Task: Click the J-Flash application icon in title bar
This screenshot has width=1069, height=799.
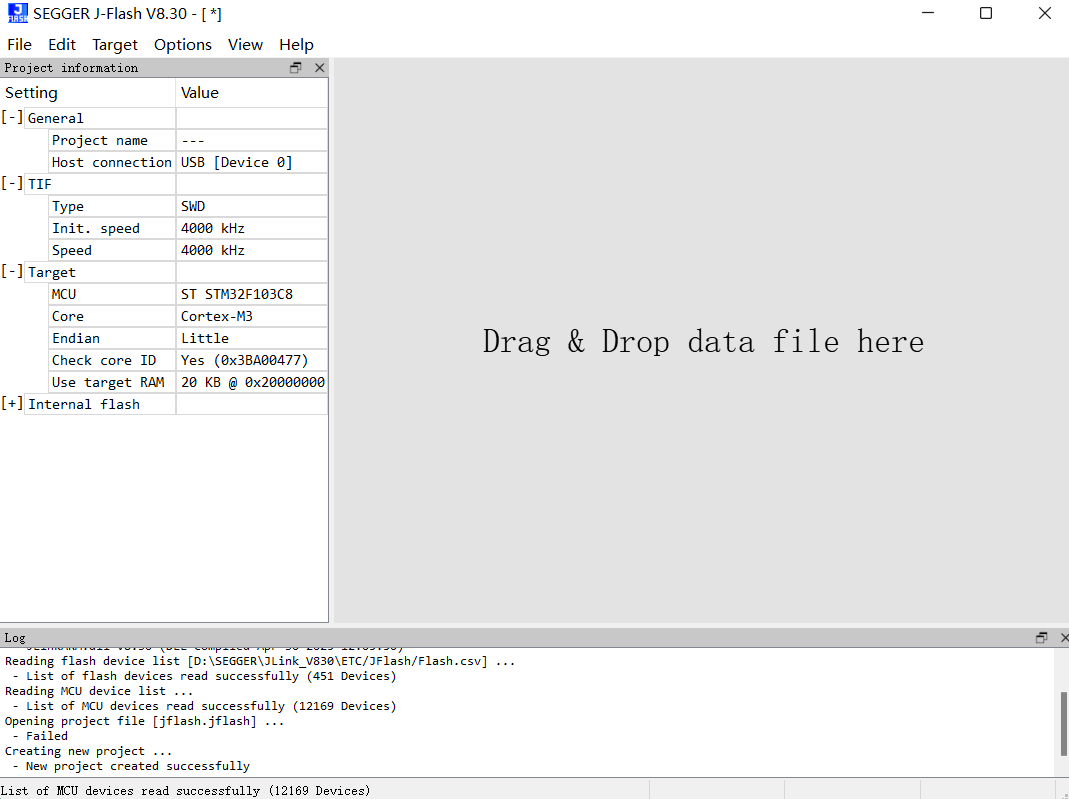Action: (18, 13)
